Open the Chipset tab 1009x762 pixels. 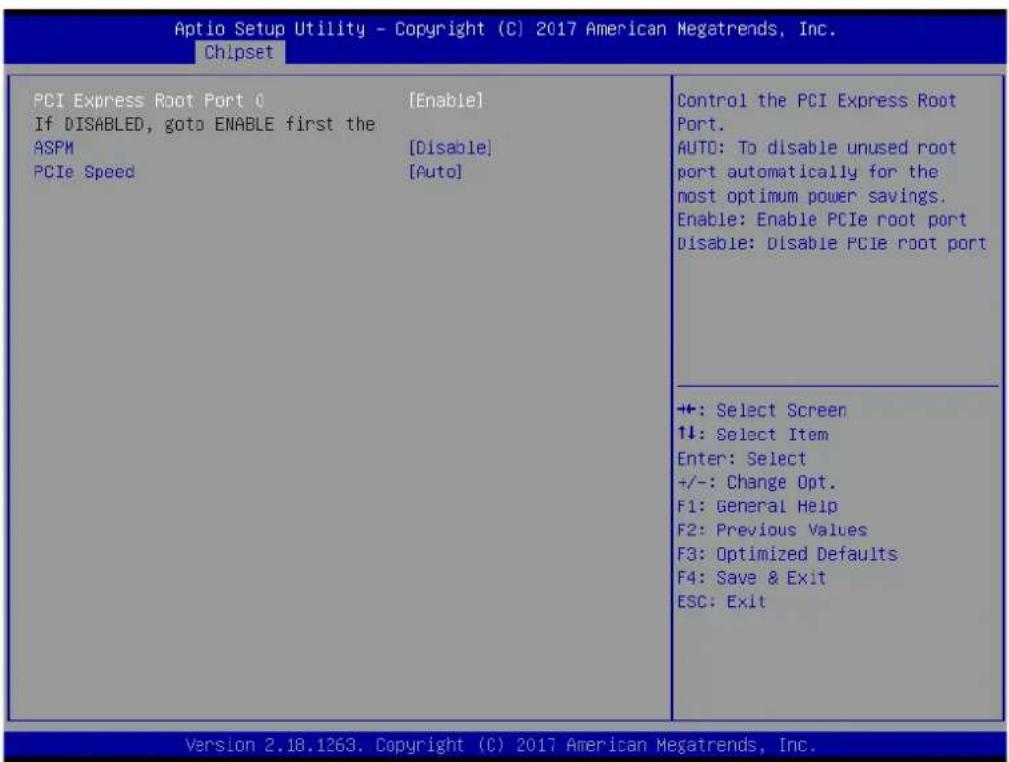click(x=239, y=52)
